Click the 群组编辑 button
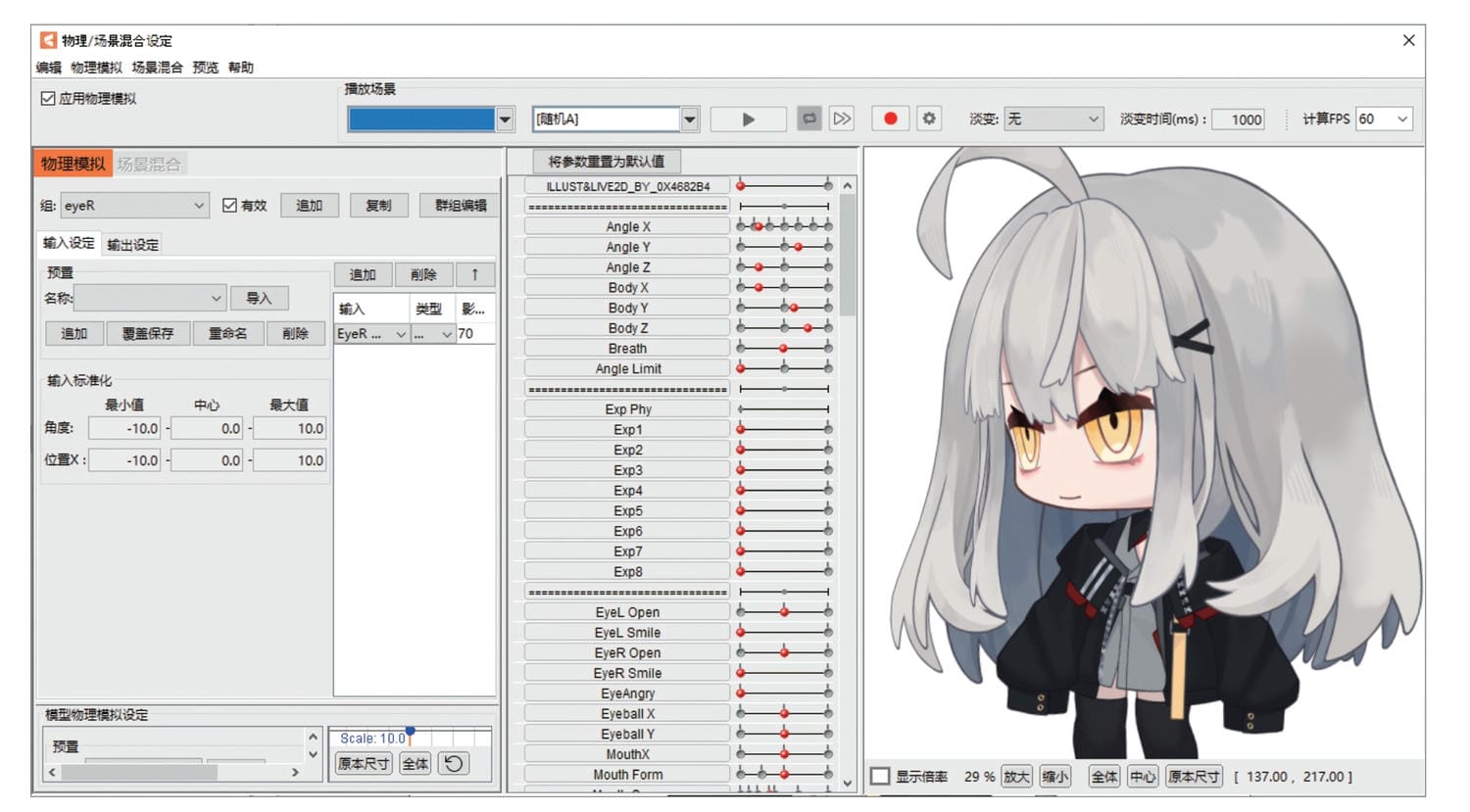Image resolution: width=1470 pixels, height=812 pixels. [461, 206]
